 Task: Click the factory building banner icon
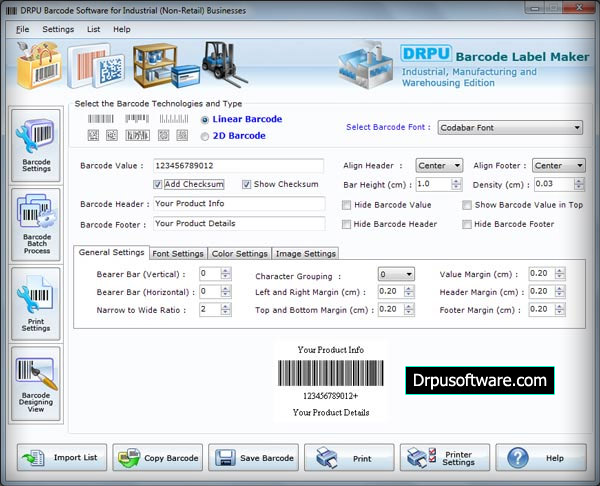click(366, 65)
